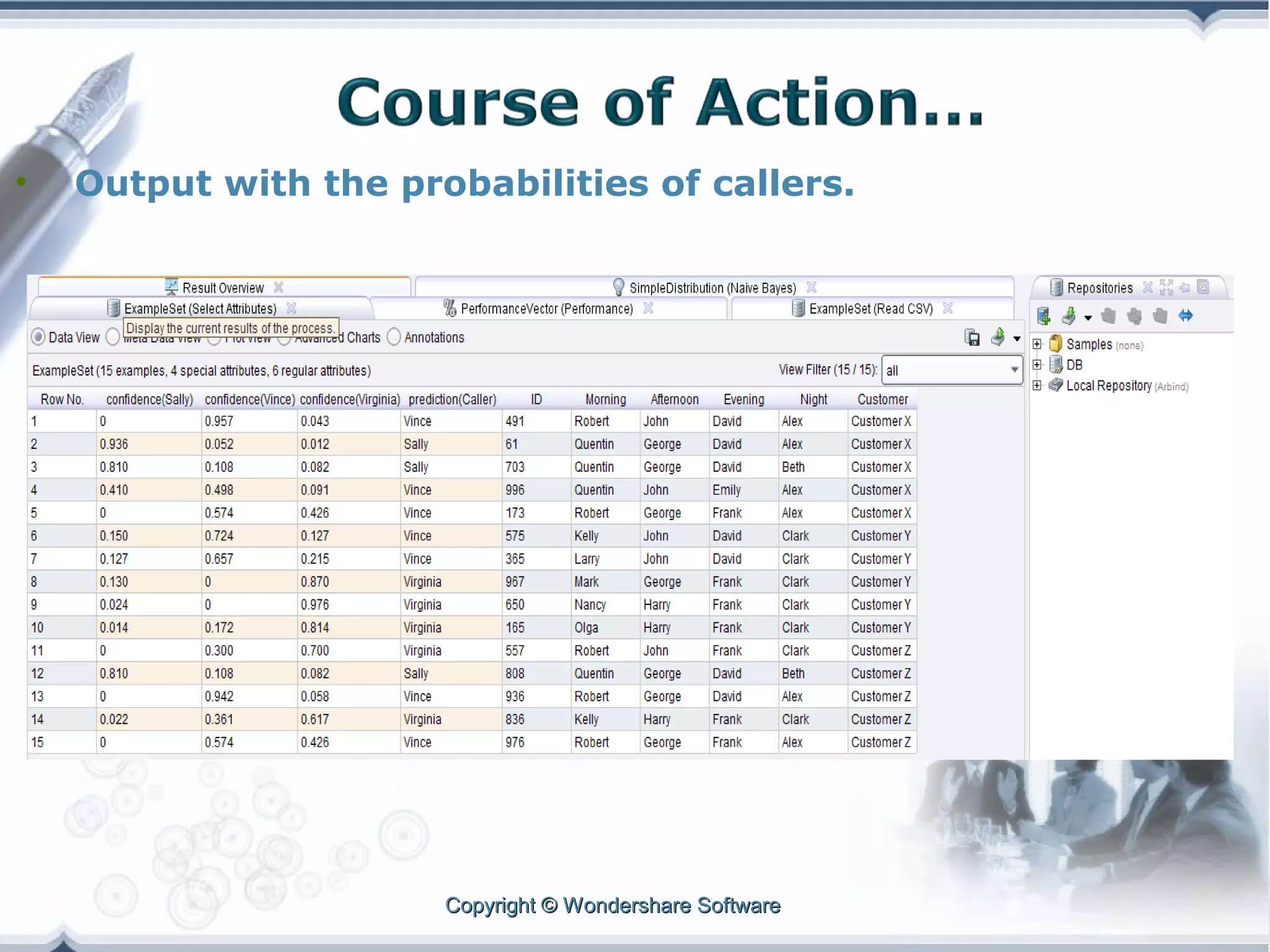
Task: Click the ID column header
Action: coord(537,399)
